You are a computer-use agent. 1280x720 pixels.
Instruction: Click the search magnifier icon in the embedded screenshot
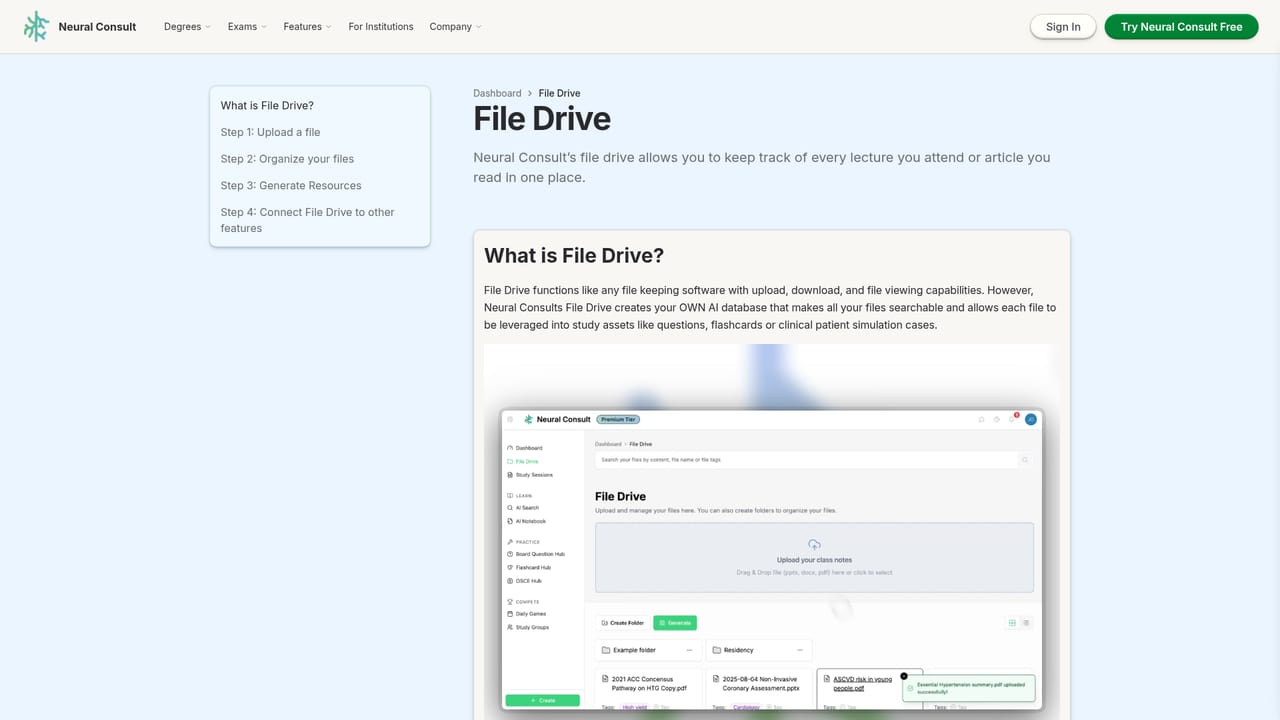point(1024,460)
